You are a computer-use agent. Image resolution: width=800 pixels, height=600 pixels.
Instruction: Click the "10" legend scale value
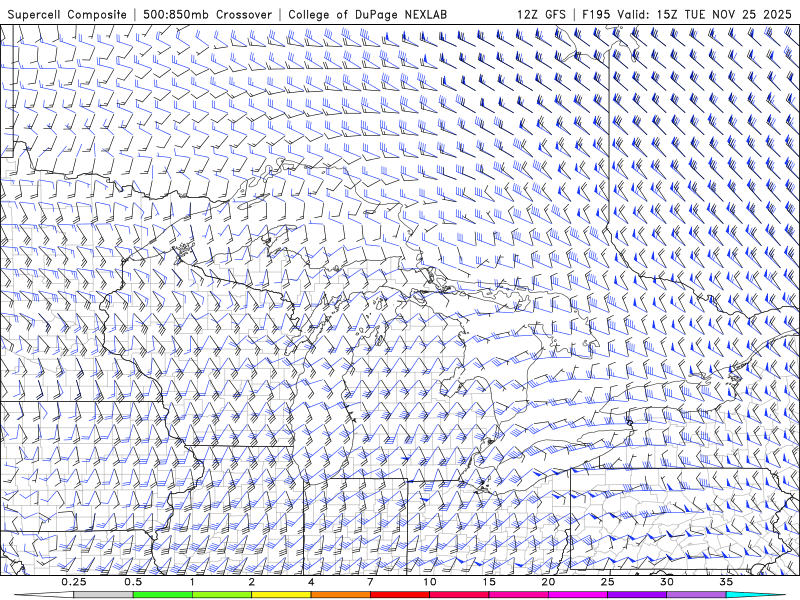point(430,582)
